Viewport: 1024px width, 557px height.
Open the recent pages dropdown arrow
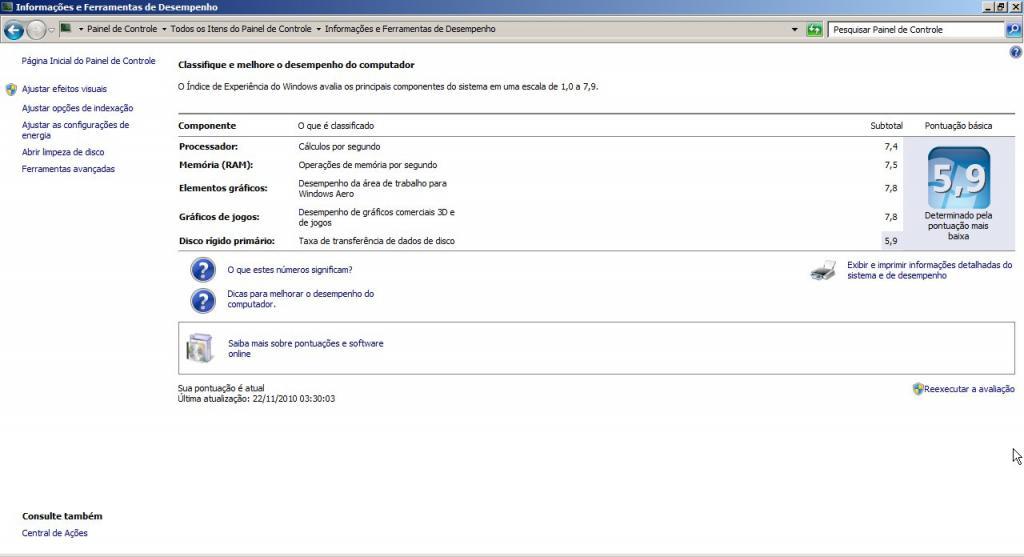click(x=51, y=29)
